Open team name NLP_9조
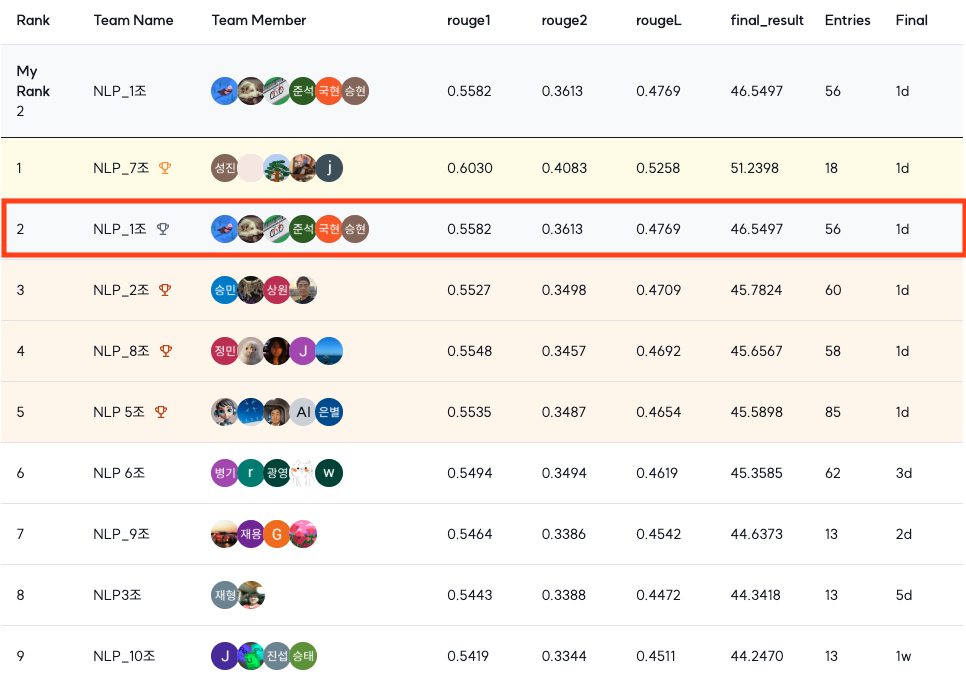 [121, 533]
